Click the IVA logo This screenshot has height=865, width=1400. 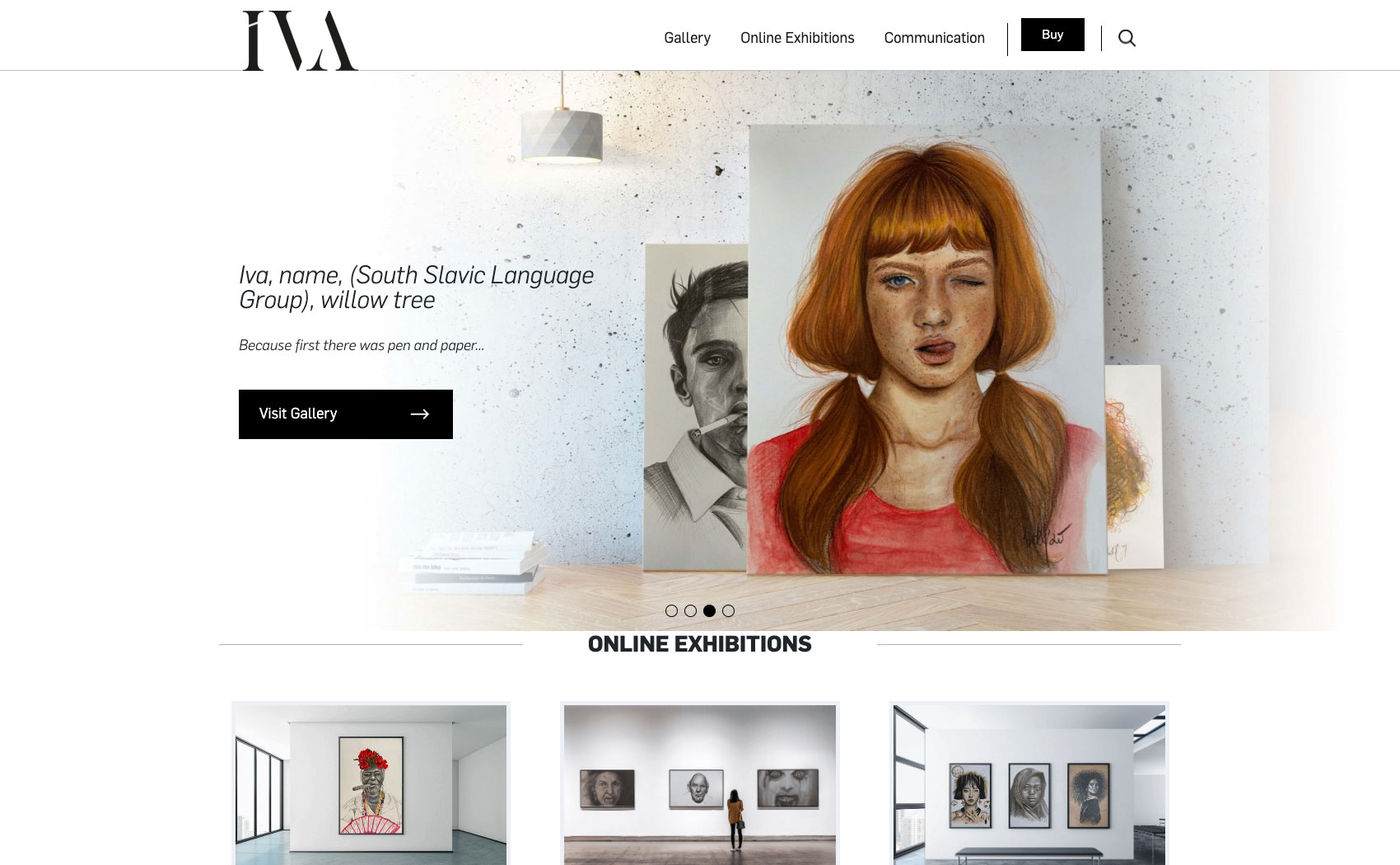click(x=300, y=40)
